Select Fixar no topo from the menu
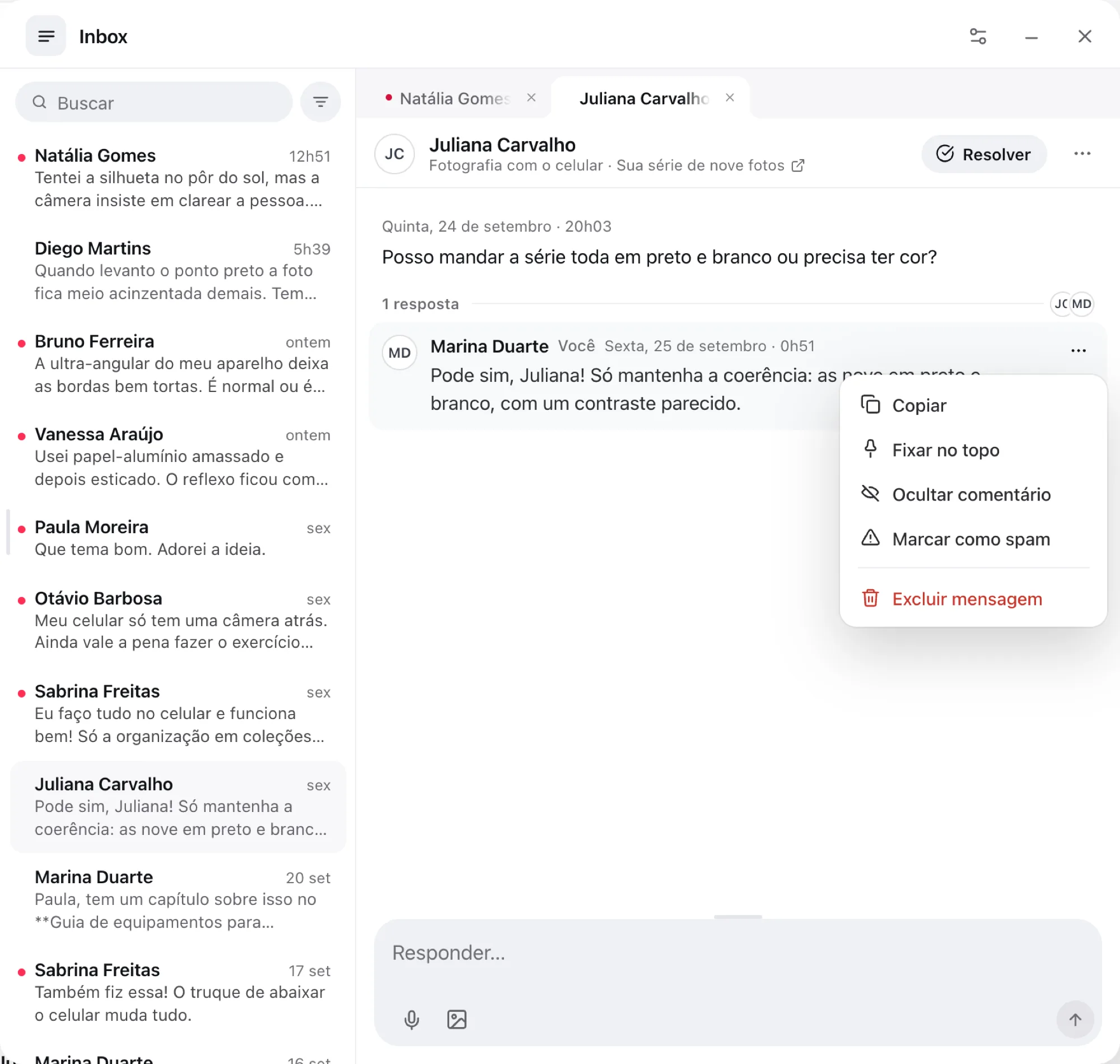Image resolution: width=1120 pixels, height=1064 pixels. tap(973, 450)
